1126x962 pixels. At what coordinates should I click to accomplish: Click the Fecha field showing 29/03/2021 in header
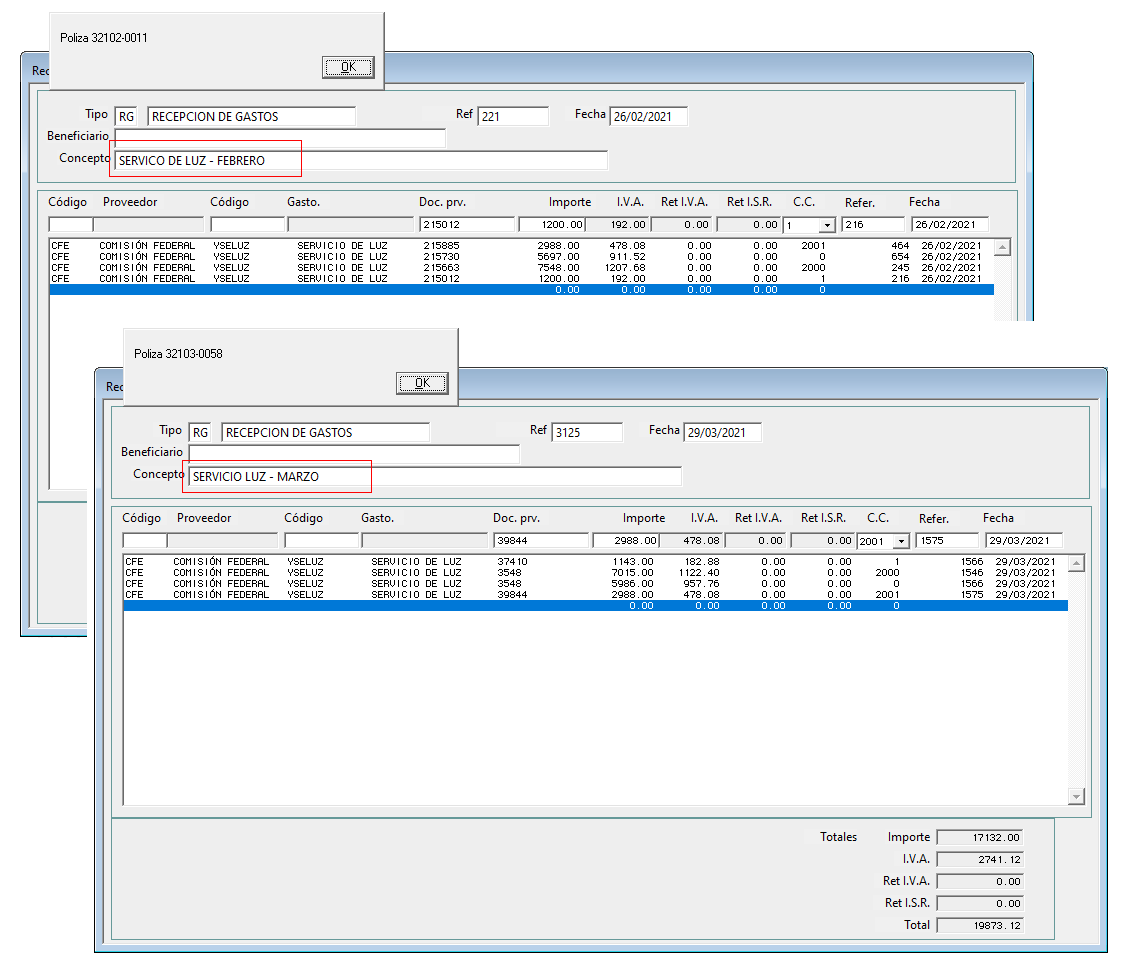click(x=722, y=432)
